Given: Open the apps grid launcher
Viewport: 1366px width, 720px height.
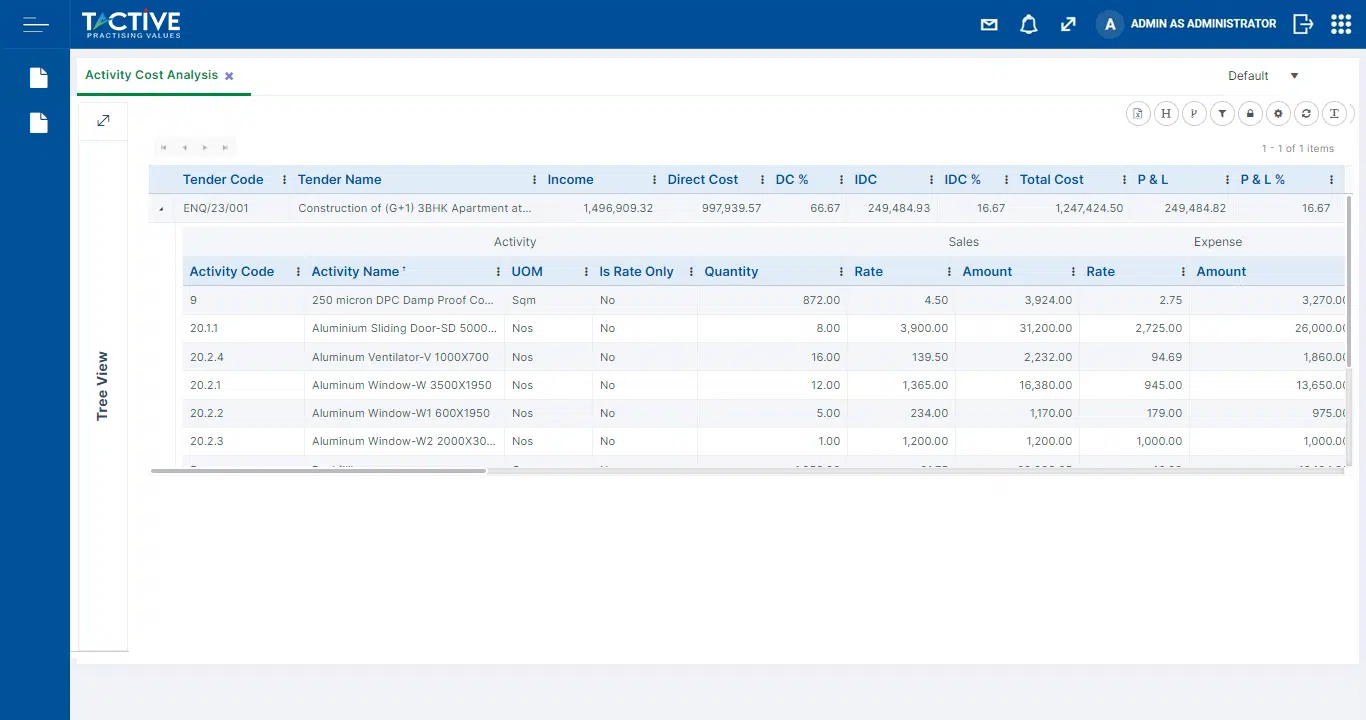Looking at the screenshot, I should [1341, 24].
